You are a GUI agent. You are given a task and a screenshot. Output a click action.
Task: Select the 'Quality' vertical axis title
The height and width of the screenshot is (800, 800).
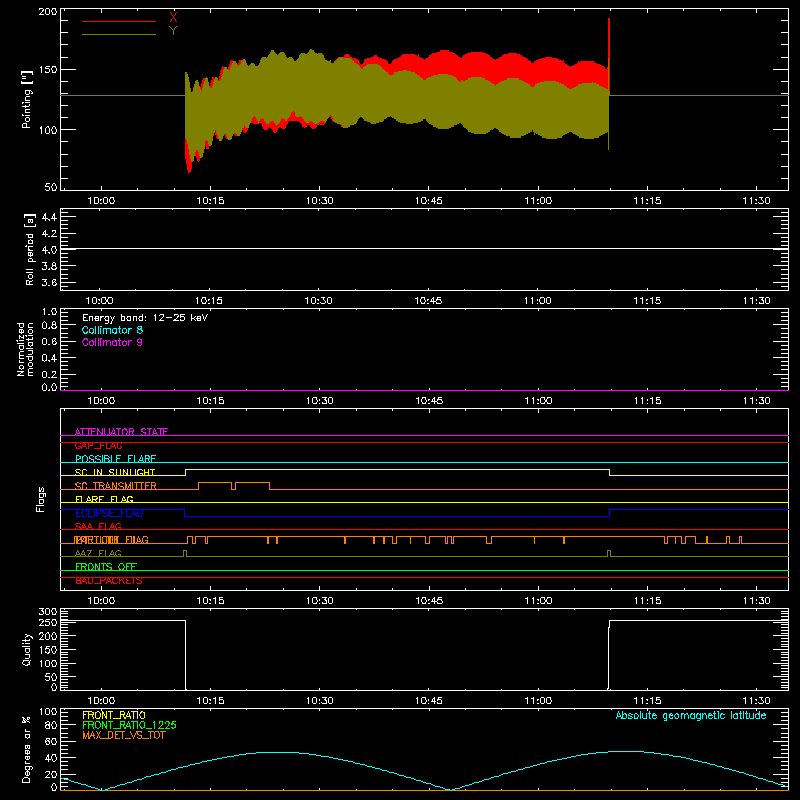[x=27, y=649]
